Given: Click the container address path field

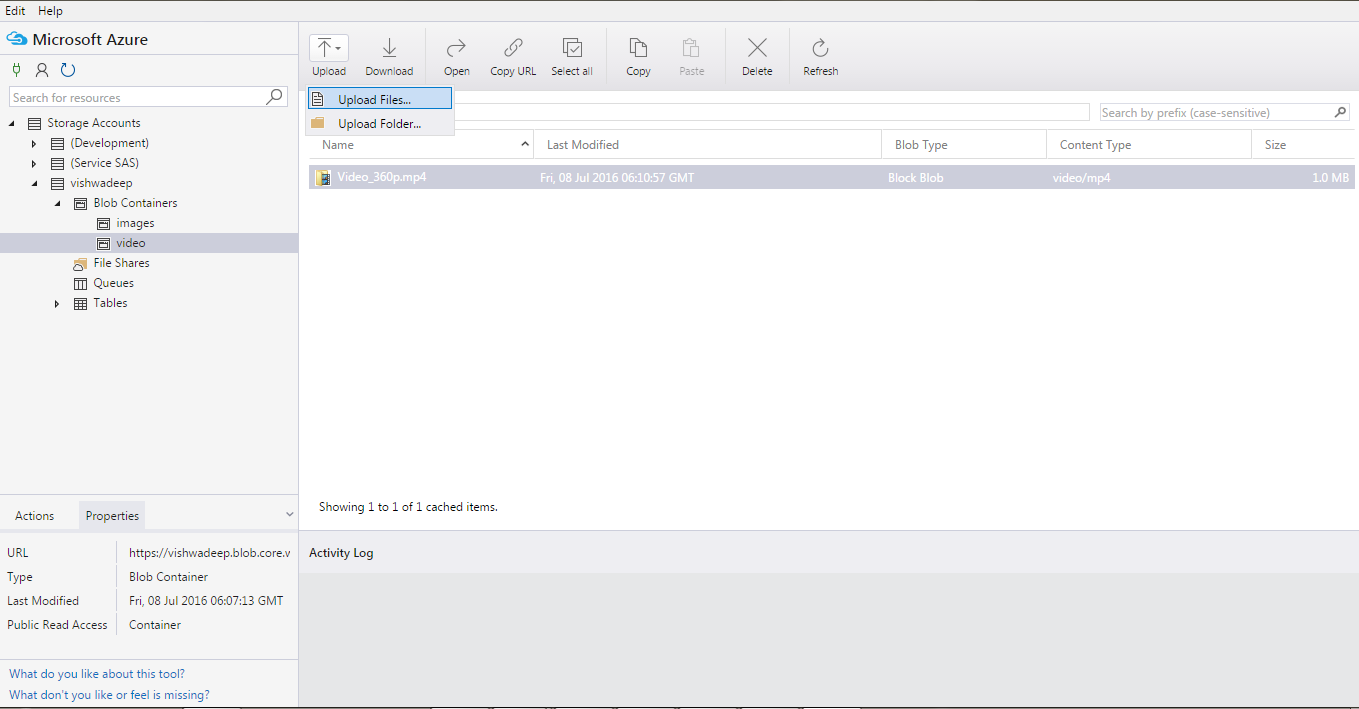Looking at the screenshot, I should (x=772, y=112).
